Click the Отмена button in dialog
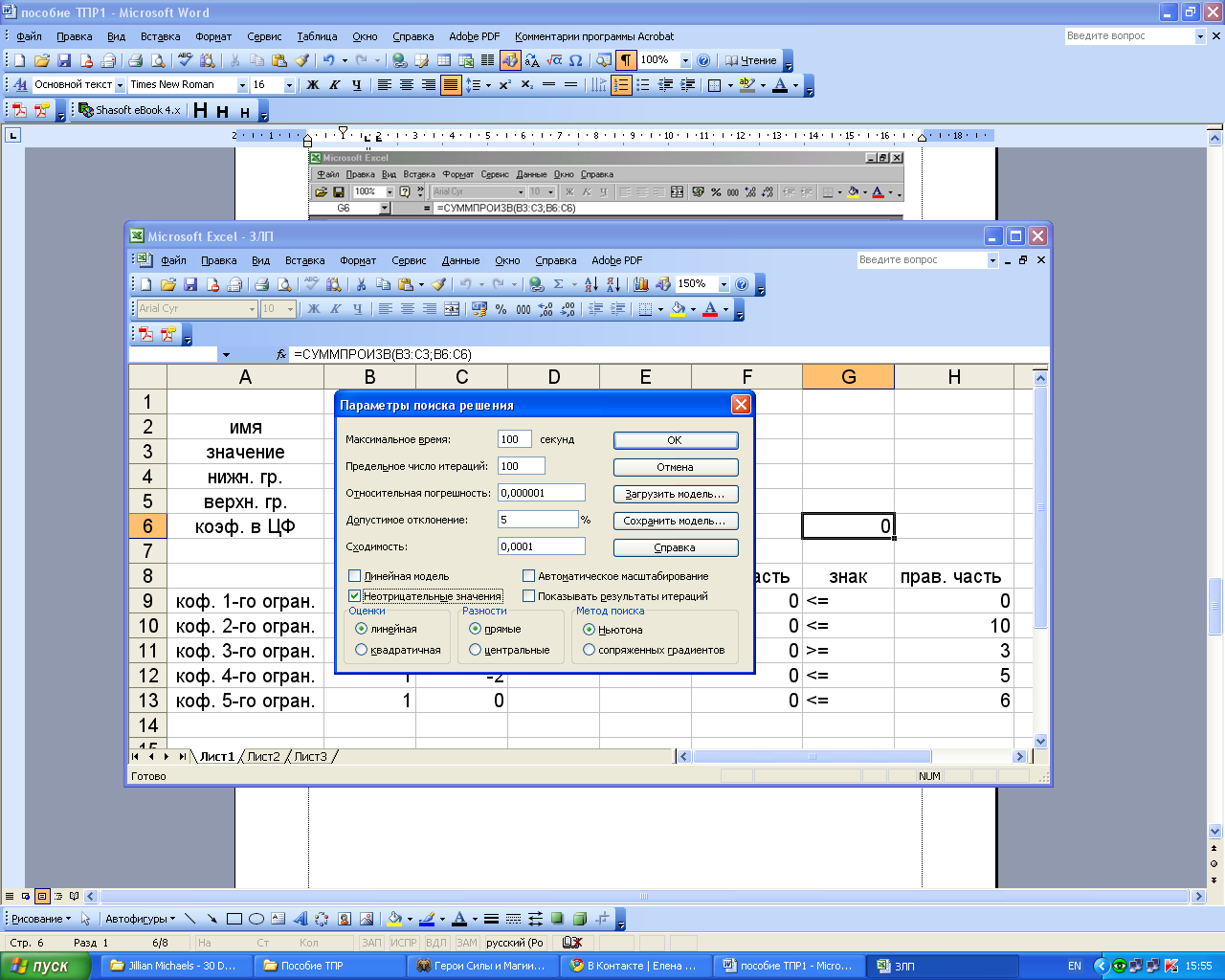 (676, 467)
